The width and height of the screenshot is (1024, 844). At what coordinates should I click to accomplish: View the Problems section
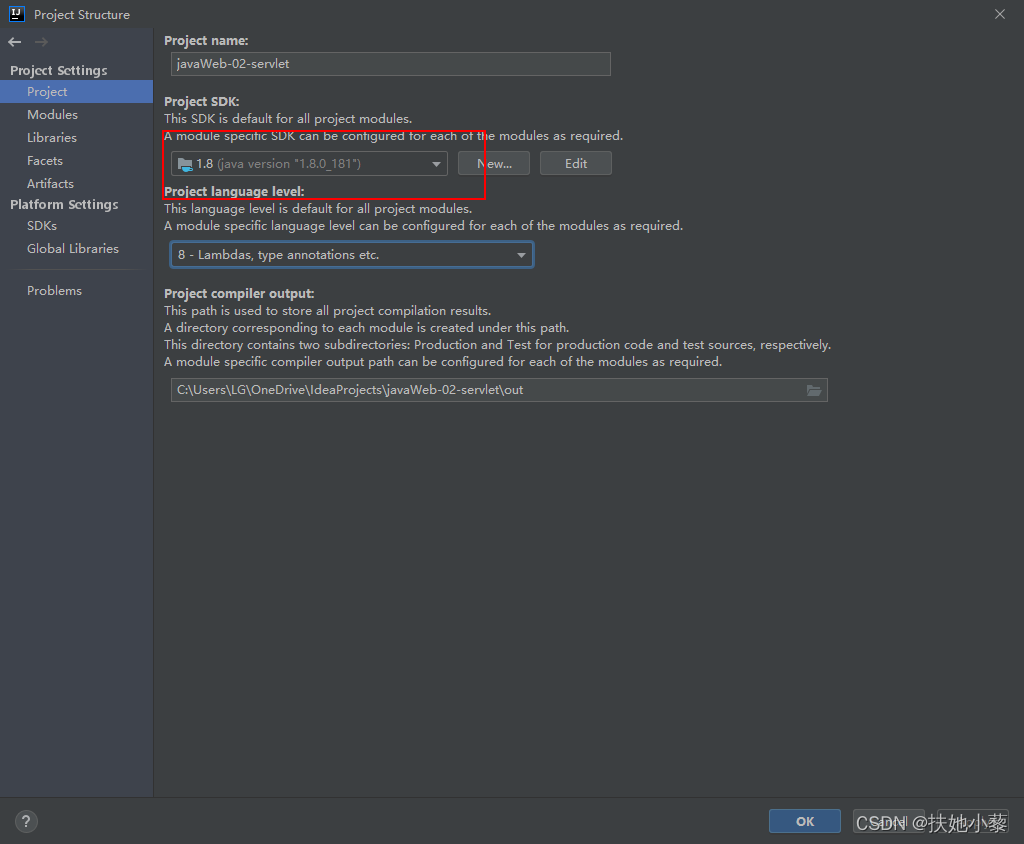(x=54, y=290)
